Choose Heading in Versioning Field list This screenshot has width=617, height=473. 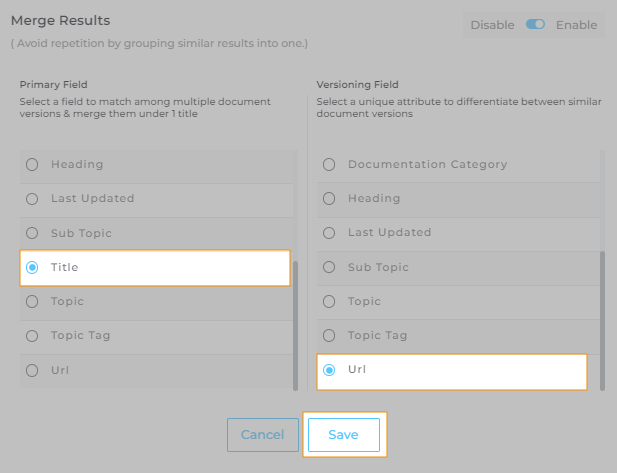click(330, 198)
